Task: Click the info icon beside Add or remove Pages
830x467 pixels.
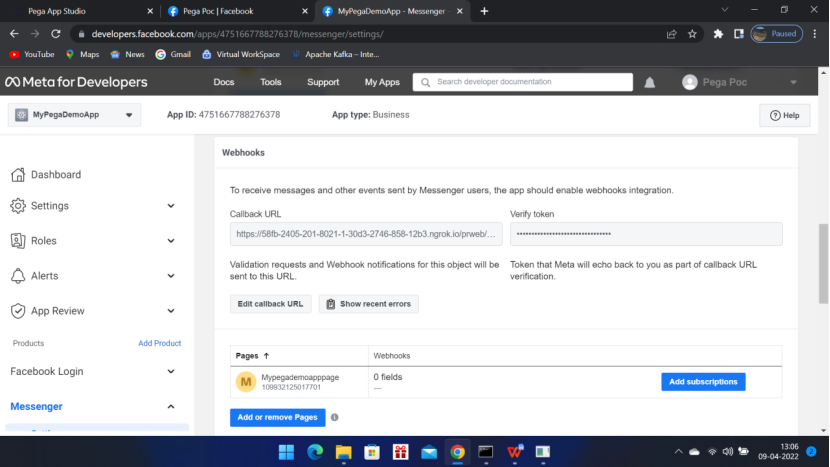Action: click(x=335, y=417)
